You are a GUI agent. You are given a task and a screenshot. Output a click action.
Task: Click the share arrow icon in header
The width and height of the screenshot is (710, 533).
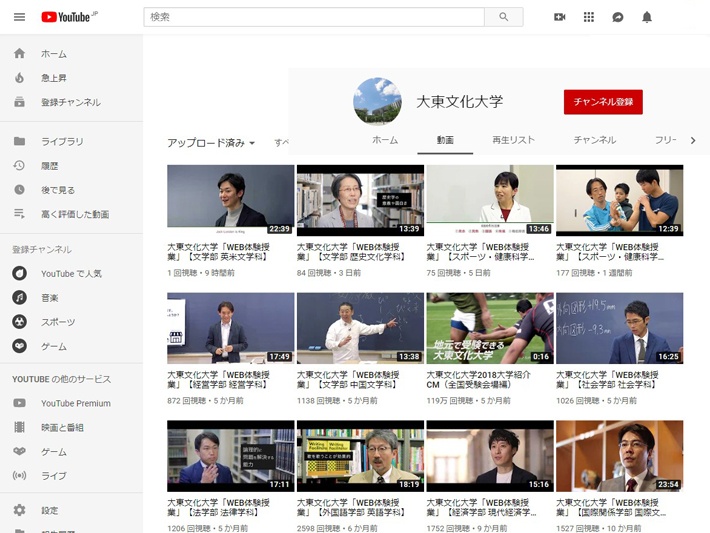tap(618, 17)
